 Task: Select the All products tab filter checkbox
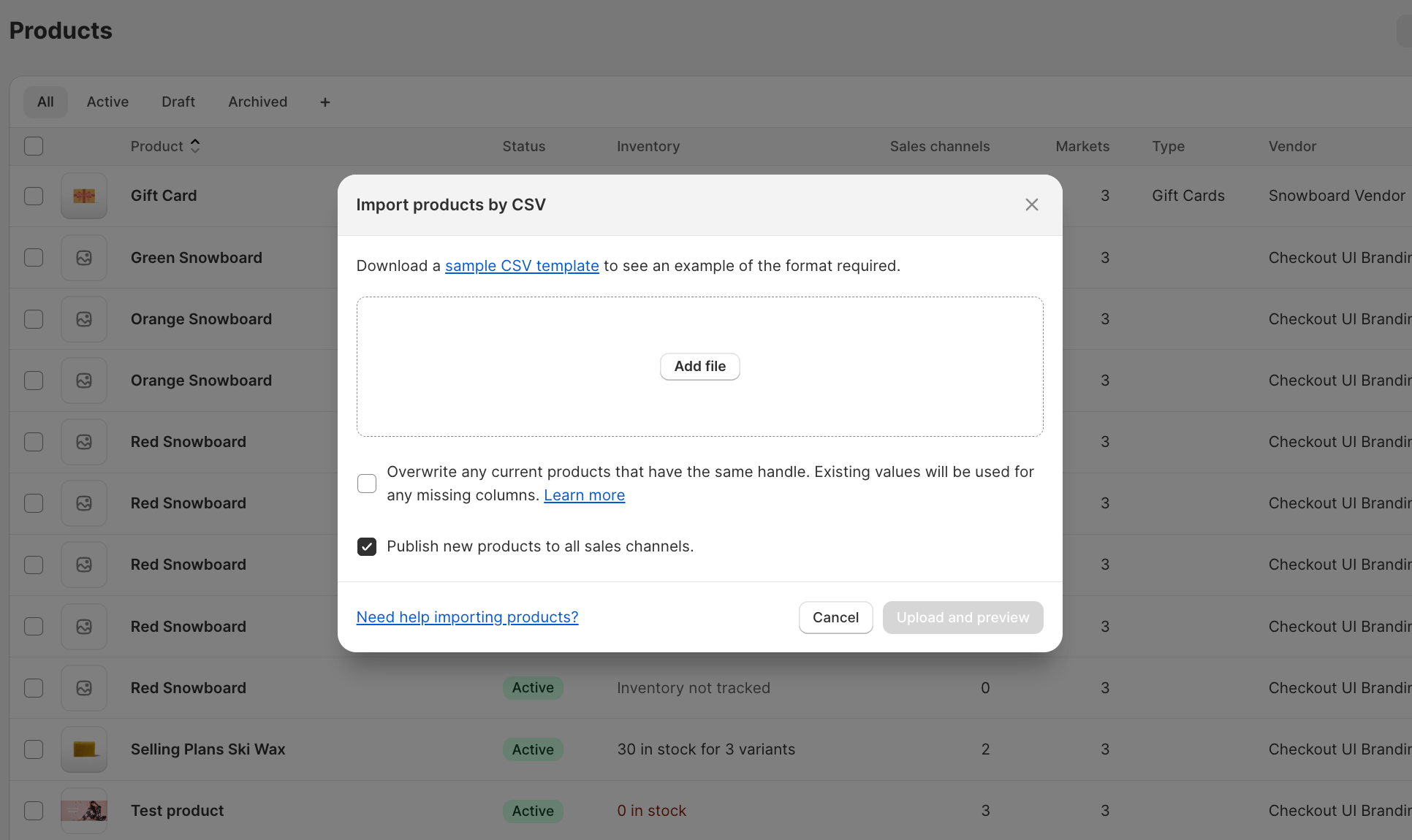click(x=33, y=145)
